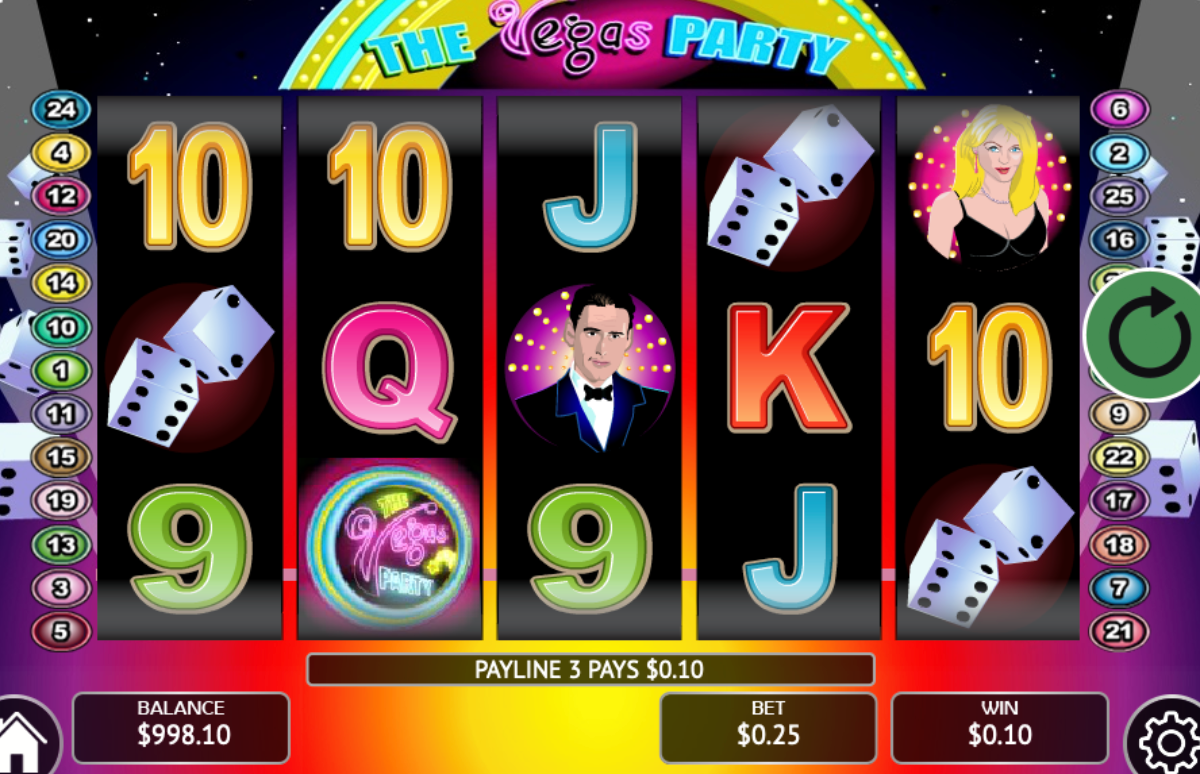
Task: Click the Vegas Party neon symbol
Action: coord(390,547)
